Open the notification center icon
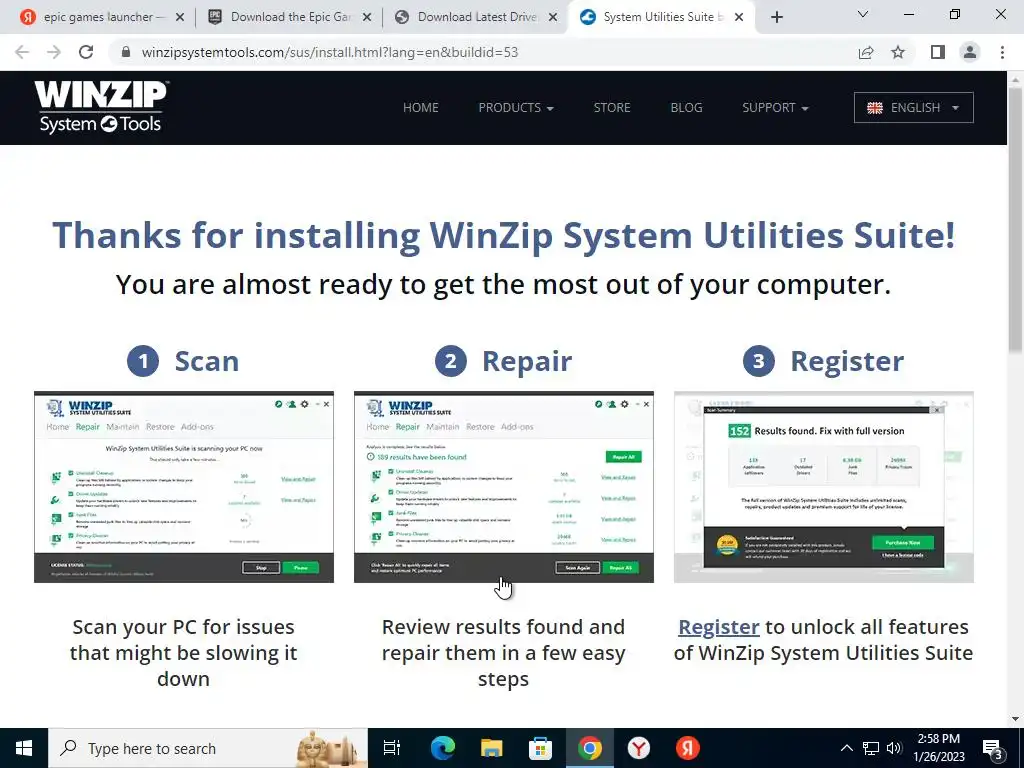 pyautogui.click(x=993, y=749)
